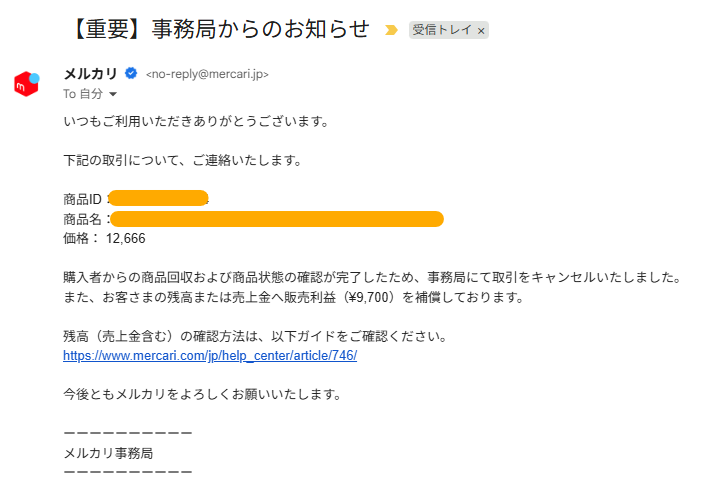Click the price value 12,666
708x499 pixels.
coord(126,238)
